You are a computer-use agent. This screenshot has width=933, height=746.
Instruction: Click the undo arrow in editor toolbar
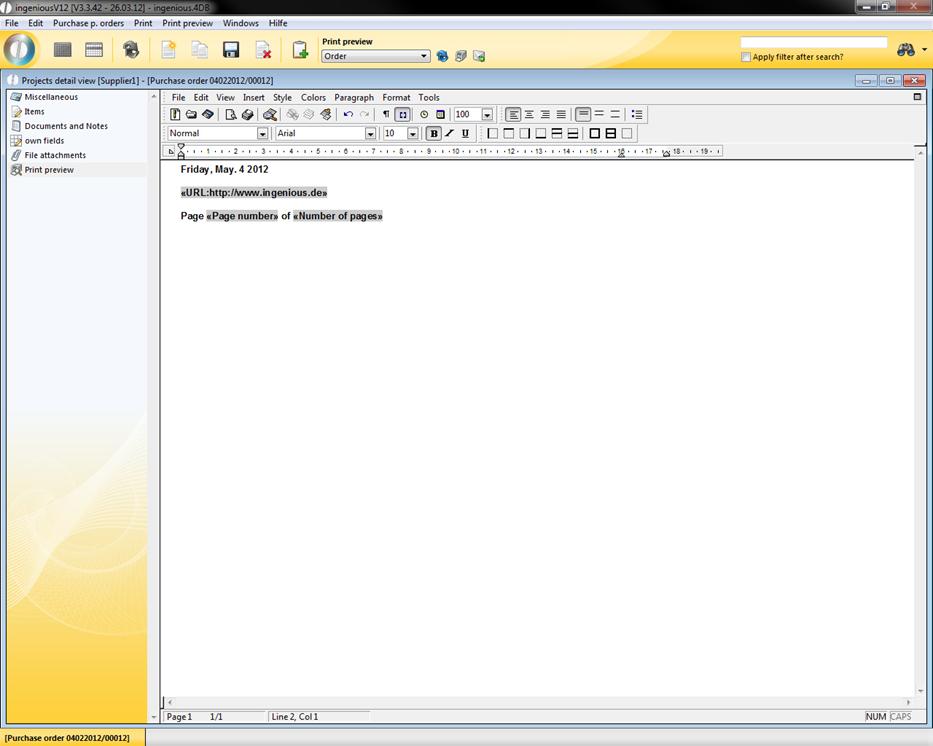(x=348, y=115)
